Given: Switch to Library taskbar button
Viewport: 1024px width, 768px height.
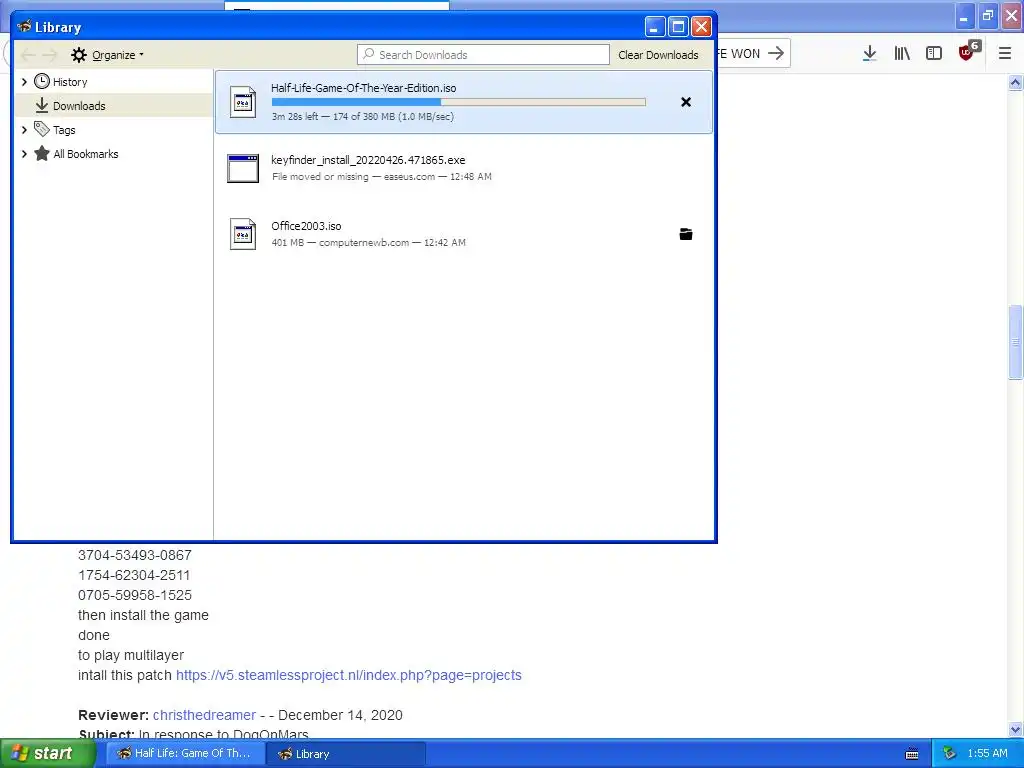Looking at the screenshot, I should pyautogui.click(x=346, y=754).
